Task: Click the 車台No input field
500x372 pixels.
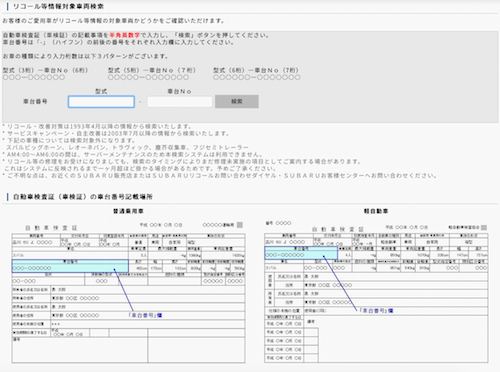Action: point(180,102)
